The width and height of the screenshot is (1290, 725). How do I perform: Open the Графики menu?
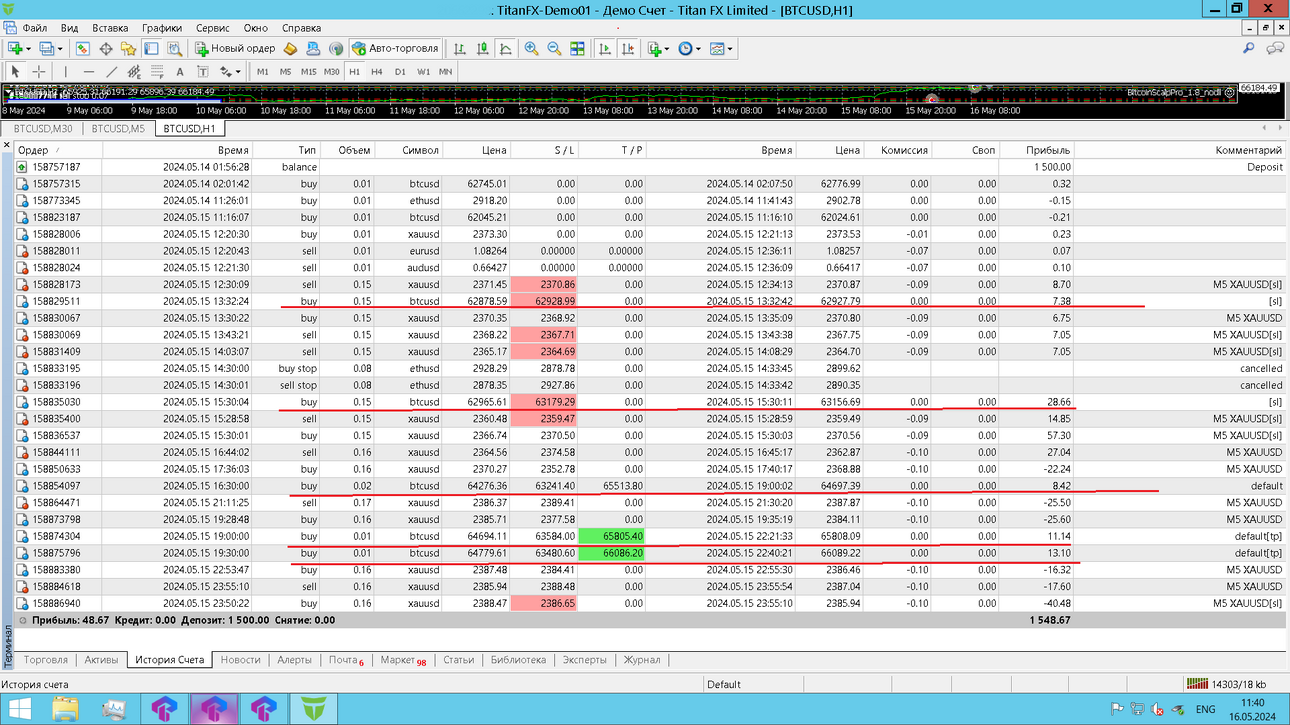[162, 28]
